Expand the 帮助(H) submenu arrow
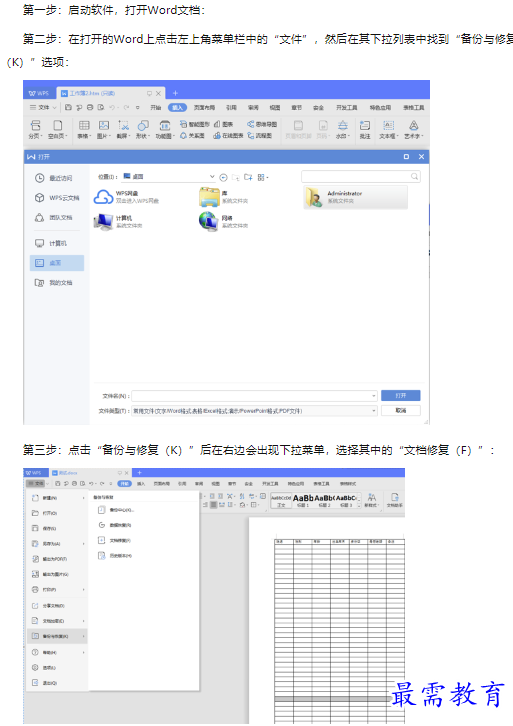The image size is (513, 726). 83,652
